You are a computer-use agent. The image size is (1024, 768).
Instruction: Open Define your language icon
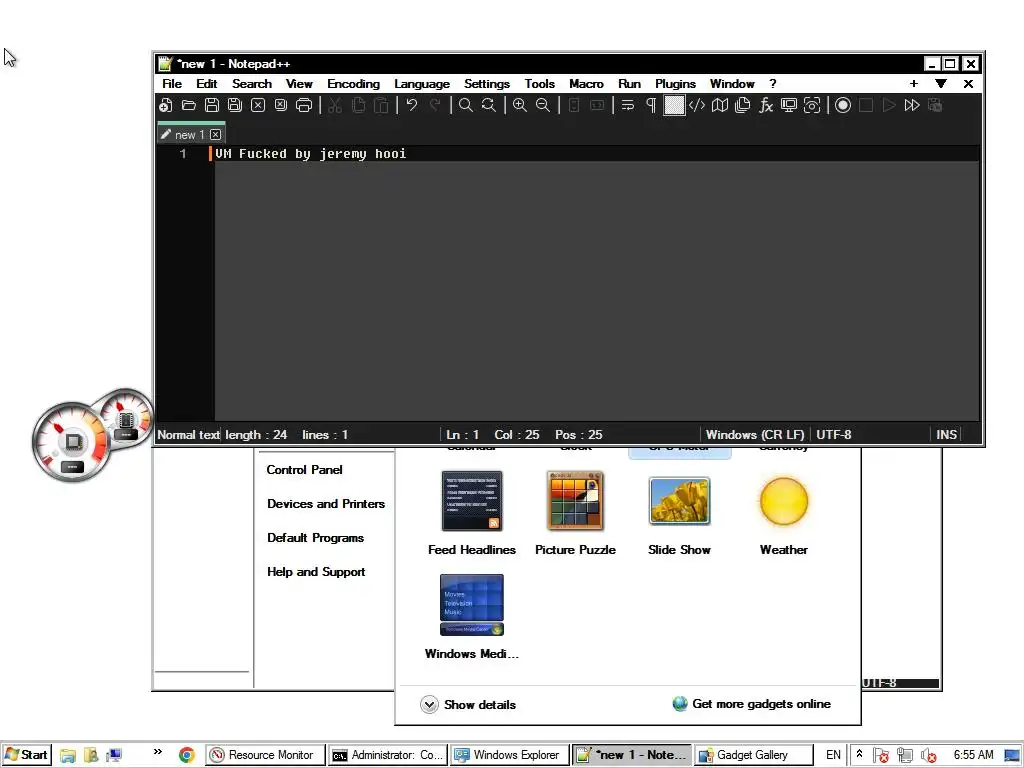point(697,105)
